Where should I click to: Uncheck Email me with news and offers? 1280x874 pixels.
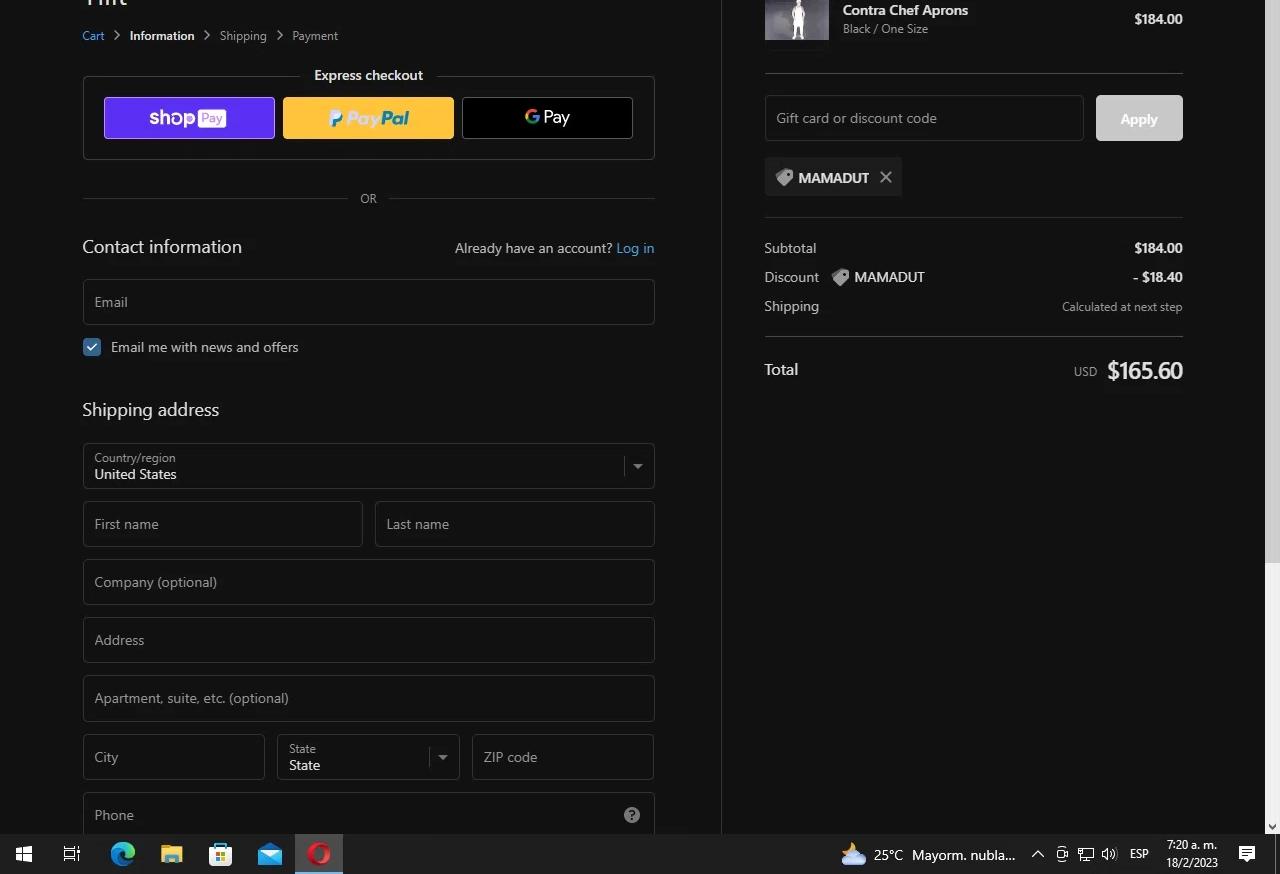(x=92, y=347)
